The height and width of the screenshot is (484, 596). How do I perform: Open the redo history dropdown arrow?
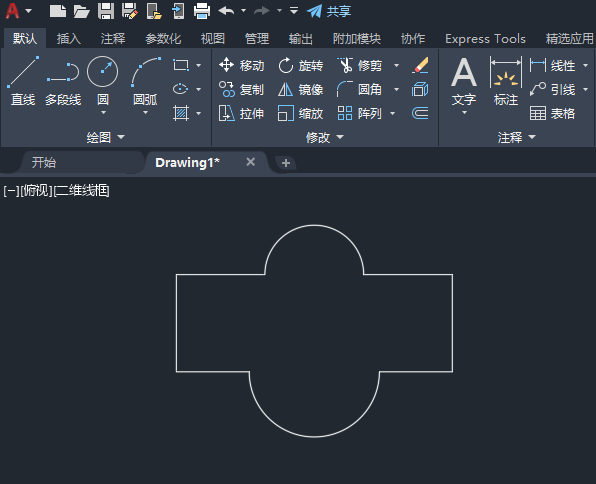279,11
